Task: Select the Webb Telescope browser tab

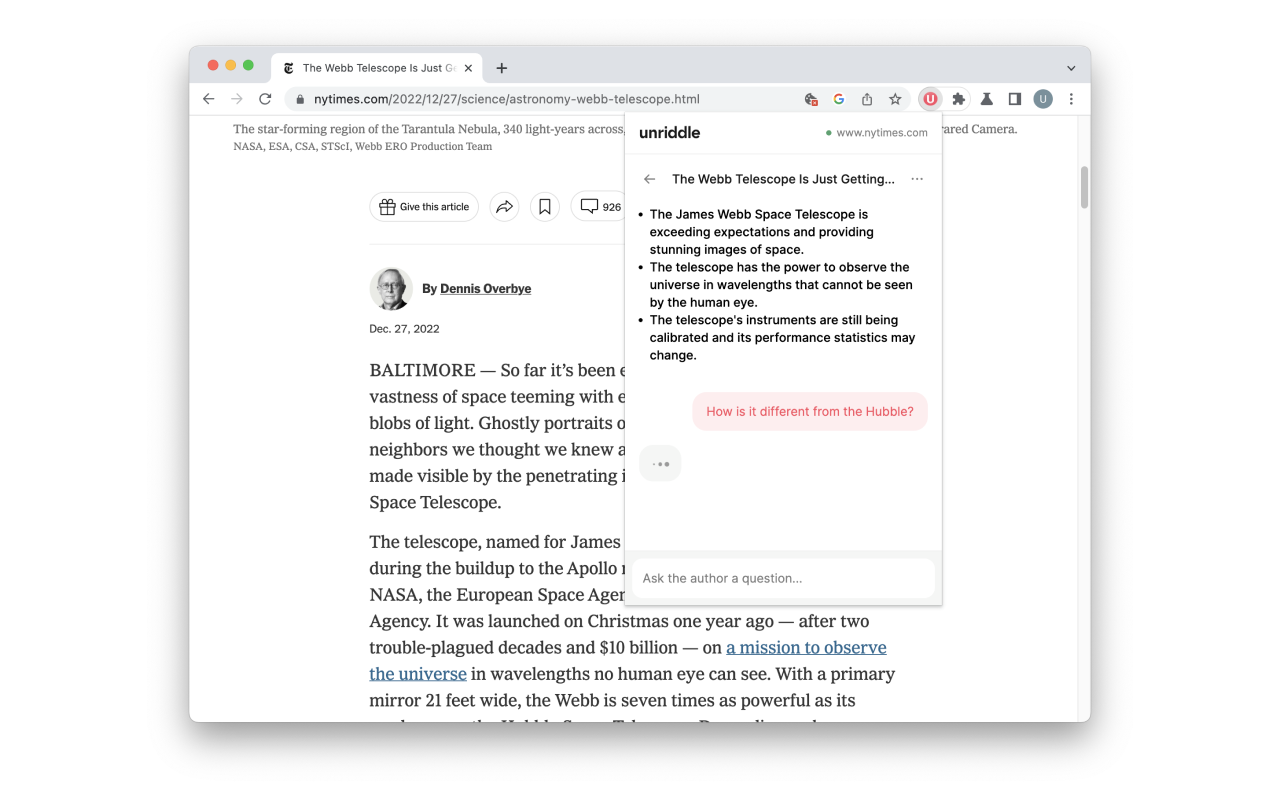Action: 377,68
